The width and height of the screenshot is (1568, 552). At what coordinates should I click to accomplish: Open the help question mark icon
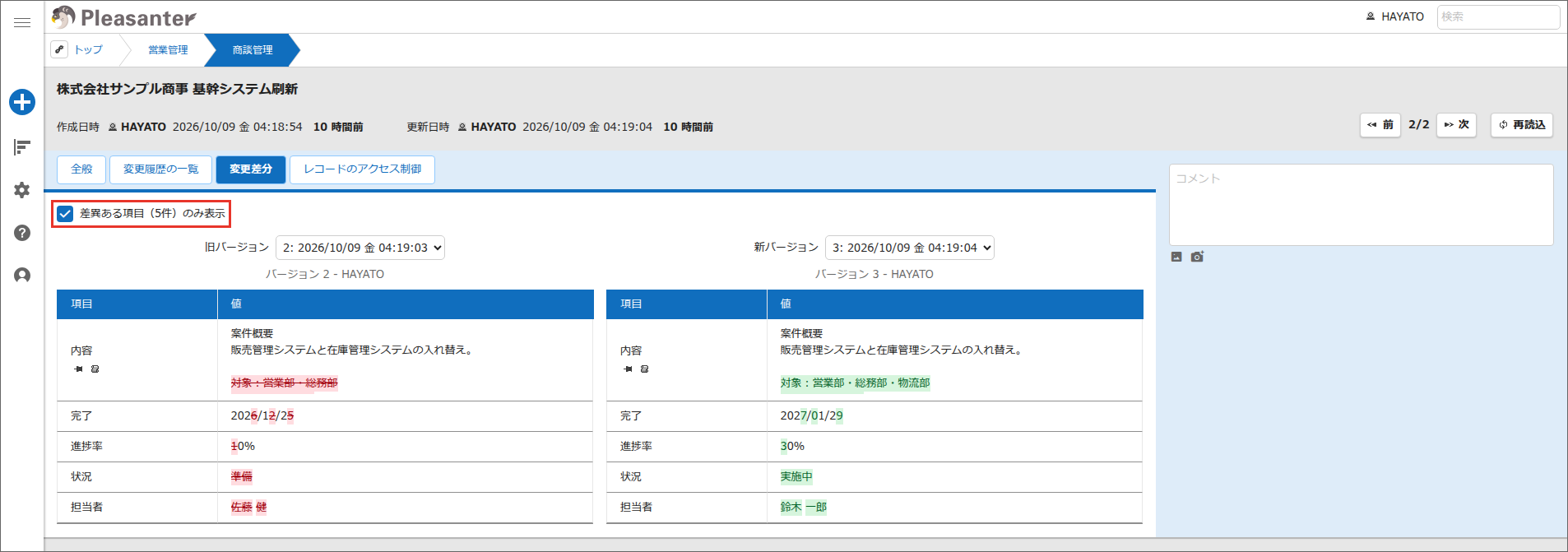click(x=22, y=233)
